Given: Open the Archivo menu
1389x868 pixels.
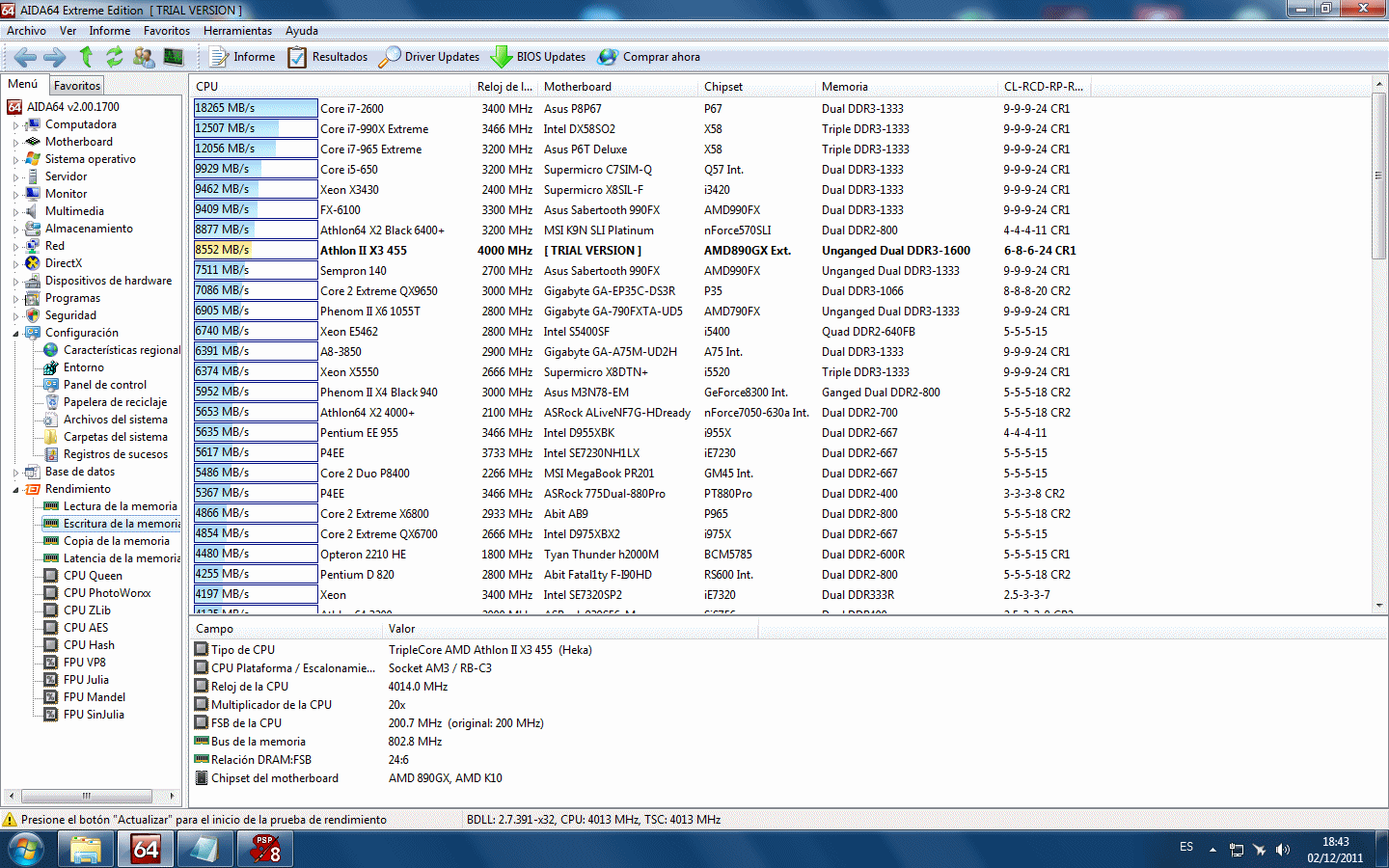Looking at the screenshot, I should [x=26, y=31].
